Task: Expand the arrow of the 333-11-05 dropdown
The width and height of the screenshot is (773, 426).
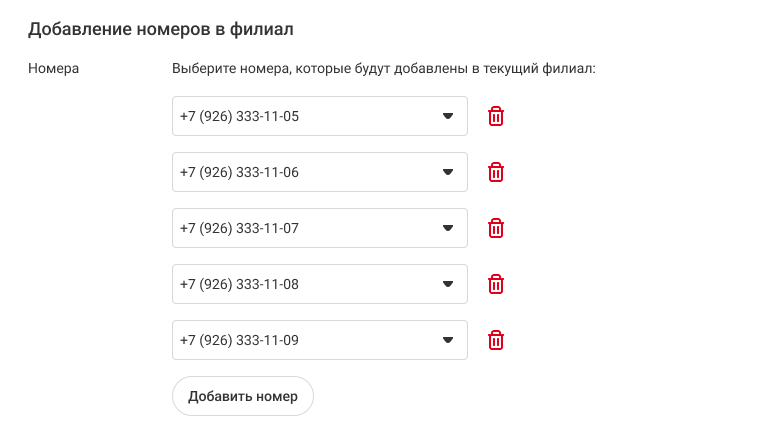Action: [448, 116]
